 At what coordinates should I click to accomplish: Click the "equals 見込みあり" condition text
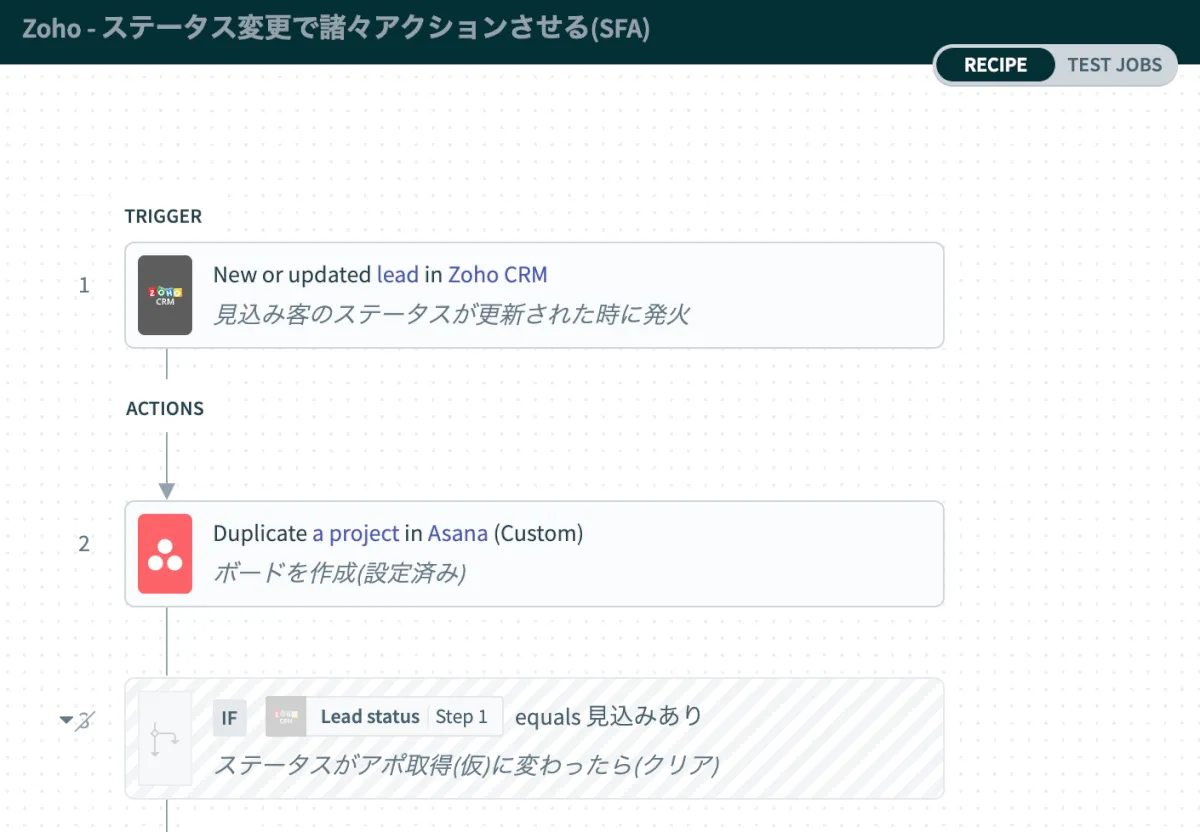(608, 716)
